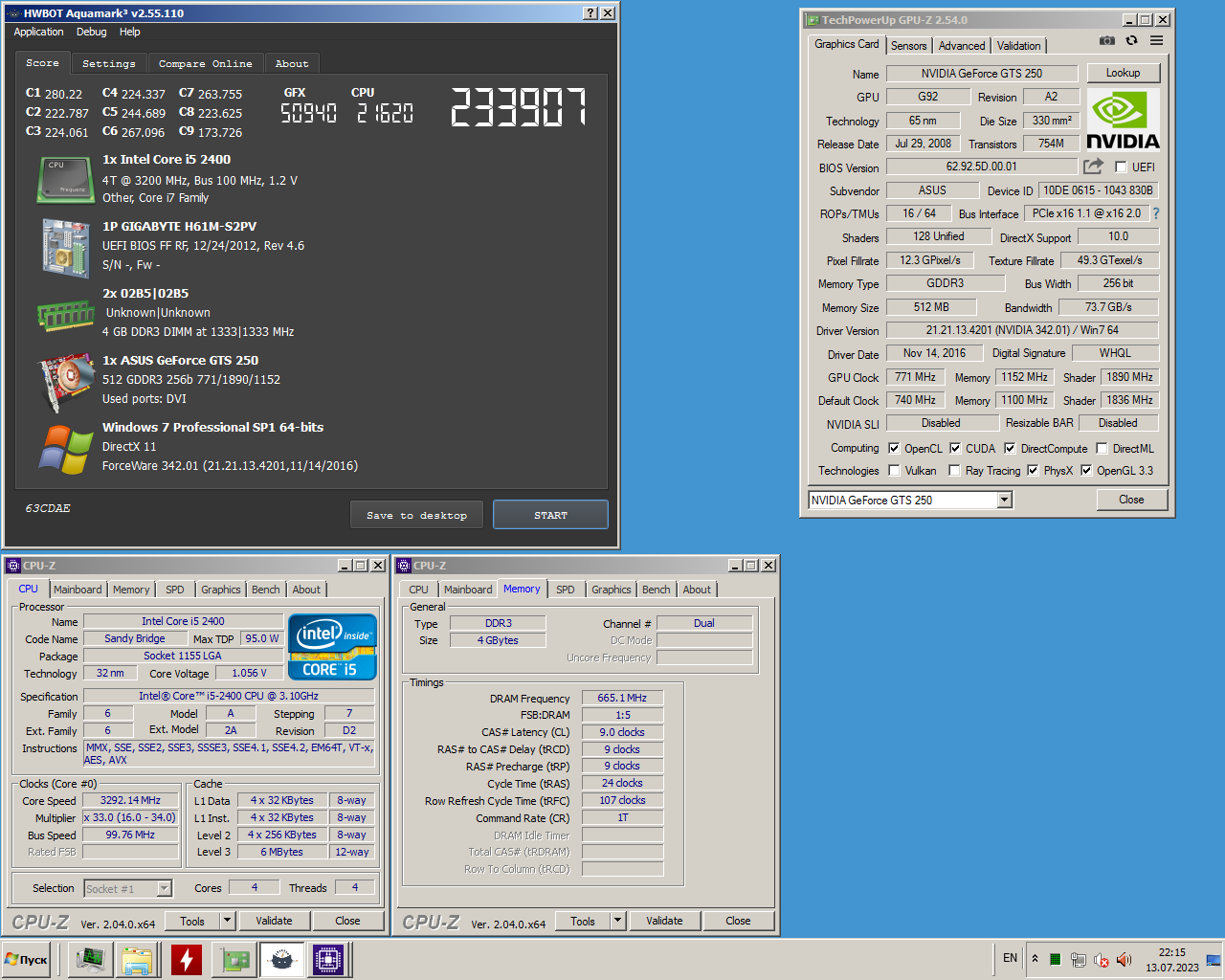Toggle the DirectCompute checkbox

tap(1010, 448)
